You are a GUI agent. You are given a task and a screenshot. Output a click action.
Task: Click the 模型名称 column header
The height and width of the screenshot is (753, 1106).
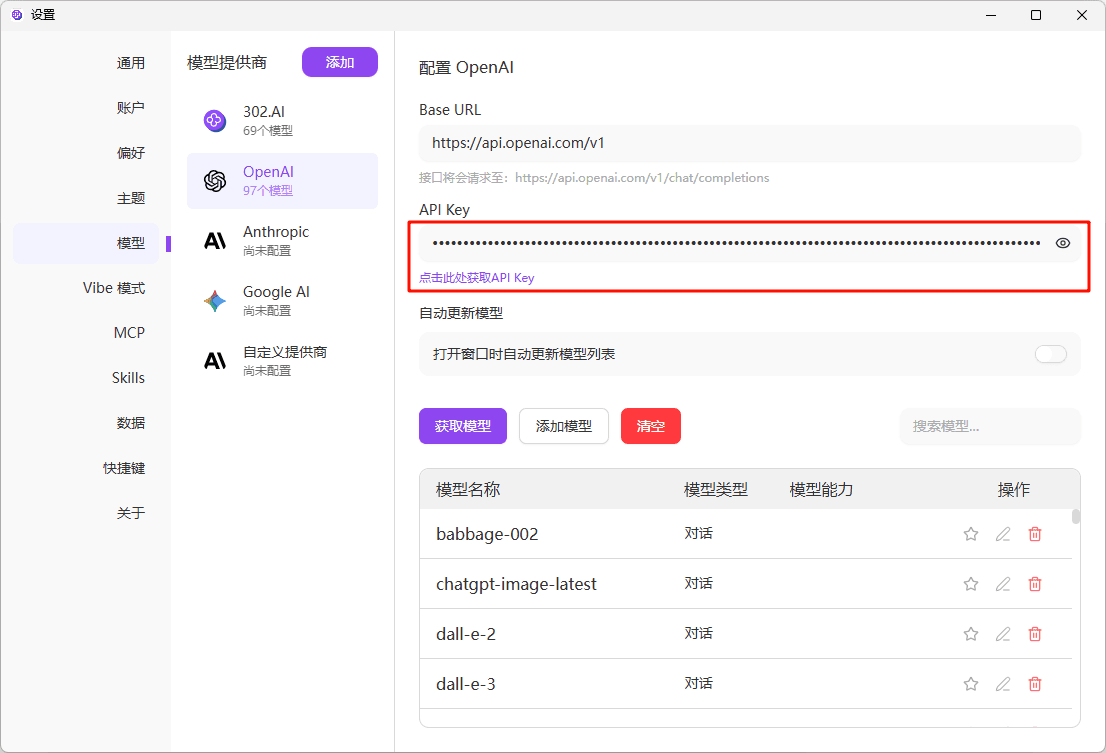(468, 490)
